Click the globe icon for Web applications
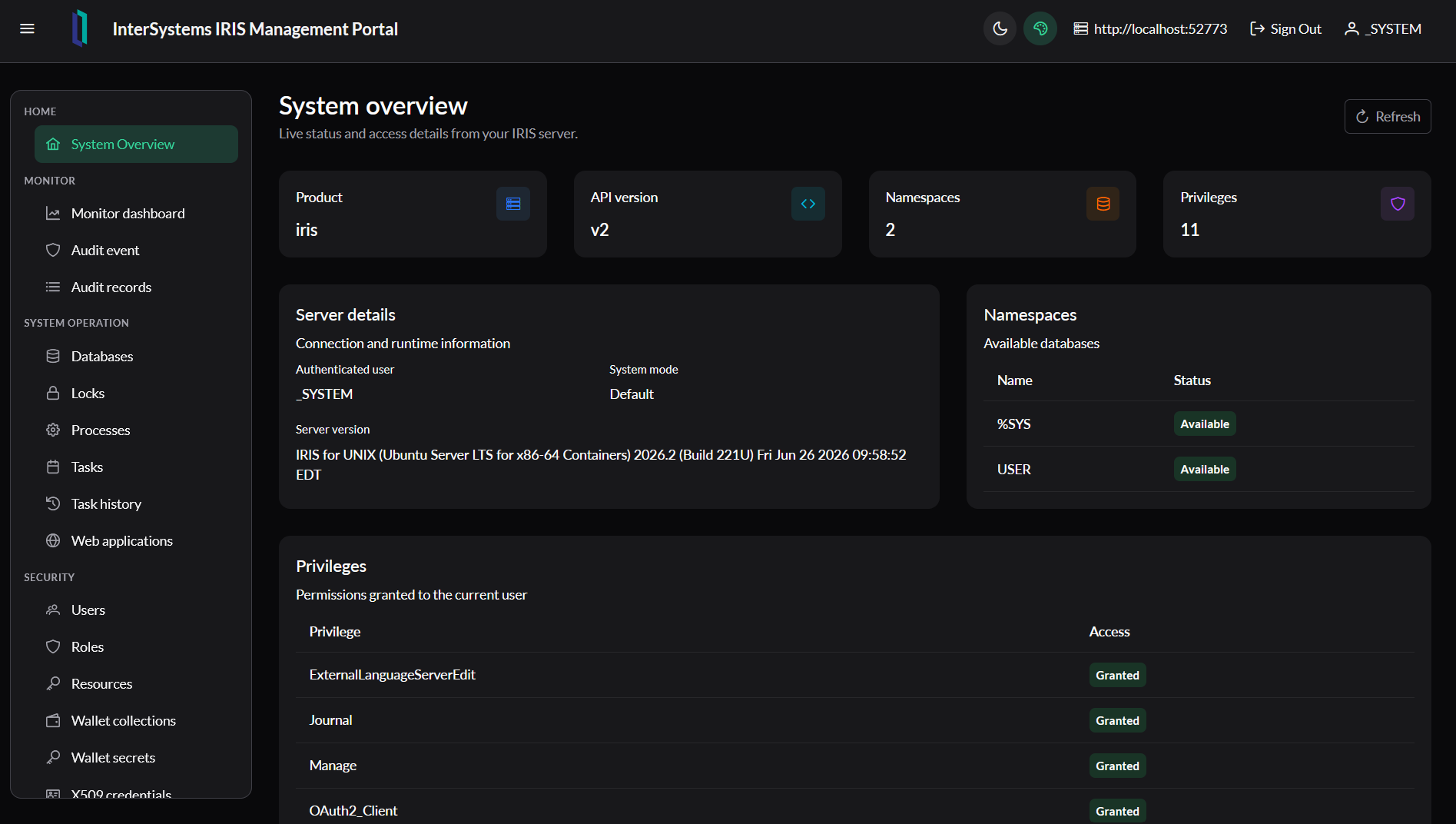1456x824 pixels. [53, 541]
